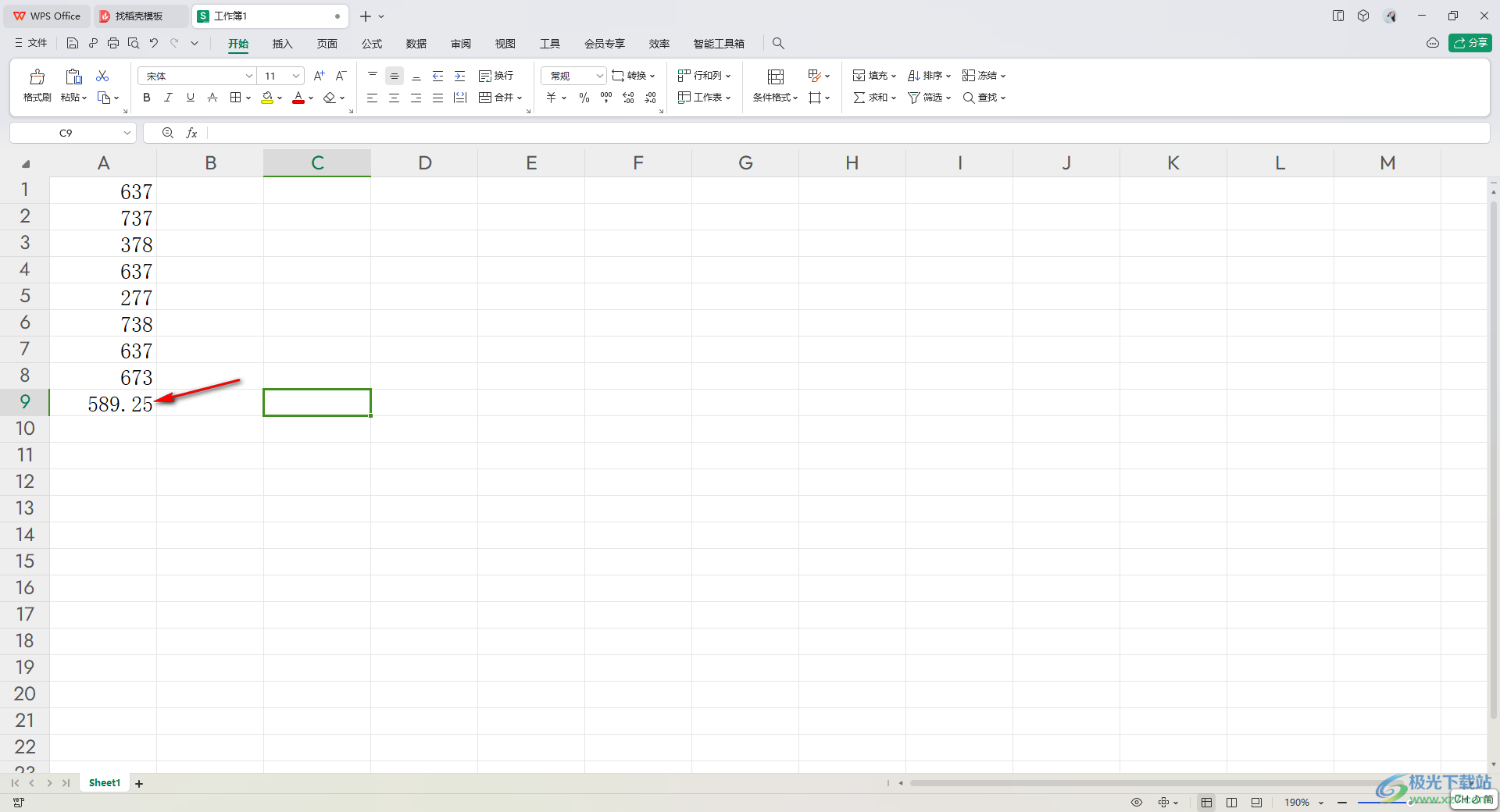Viewport: 1500px width, 812px height.
Task: Click the formula bar input field
Action: (x=848, y=134)
